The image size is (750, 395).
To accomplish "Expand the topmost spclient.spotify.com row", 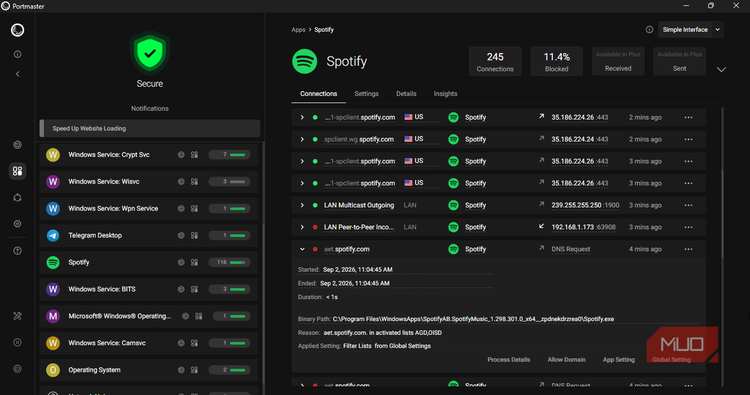I will click(x=302, y=117).
